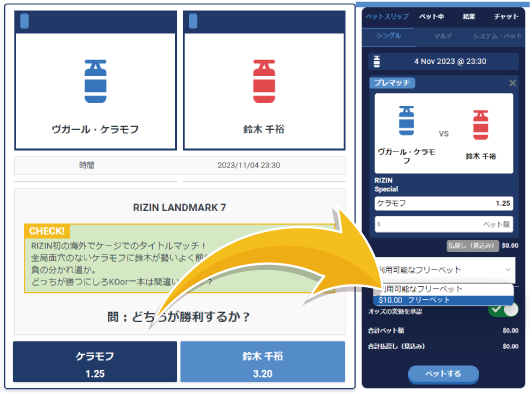
Task: Open the 結果 tab
Action: pyautogui.click(x=469, y=16)
